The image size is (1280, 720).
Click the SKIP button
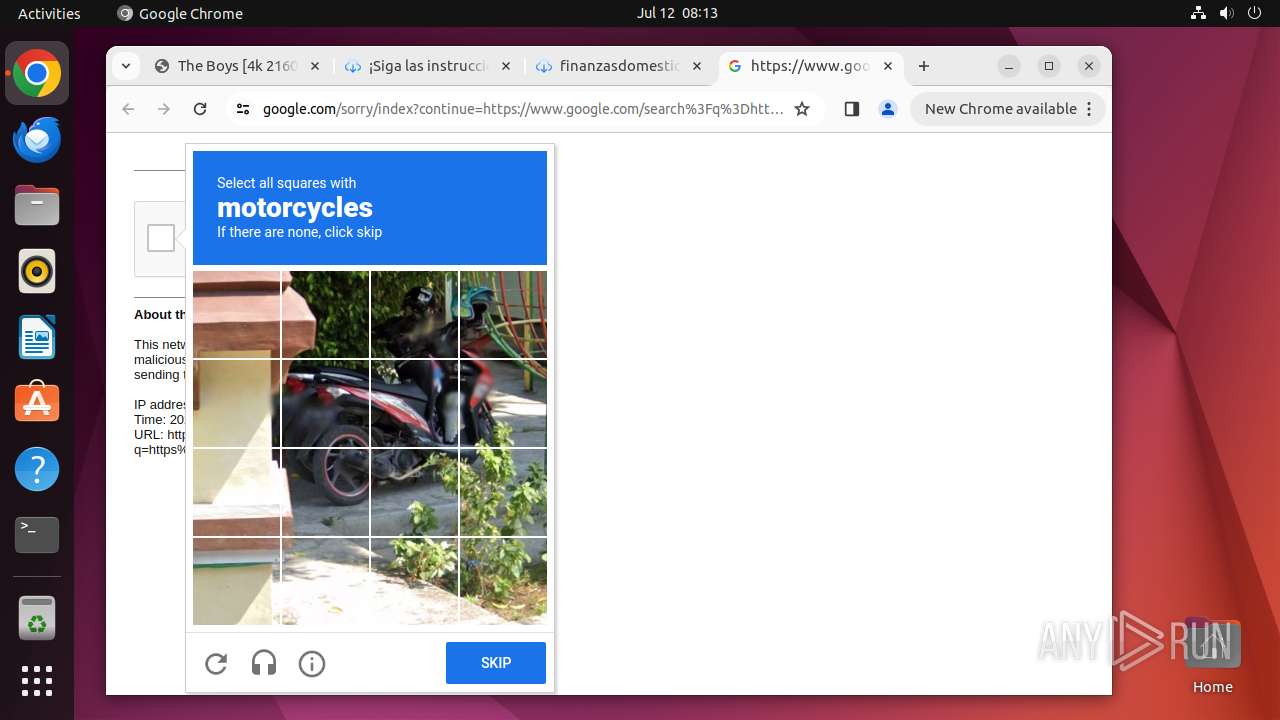coord(496,663)
